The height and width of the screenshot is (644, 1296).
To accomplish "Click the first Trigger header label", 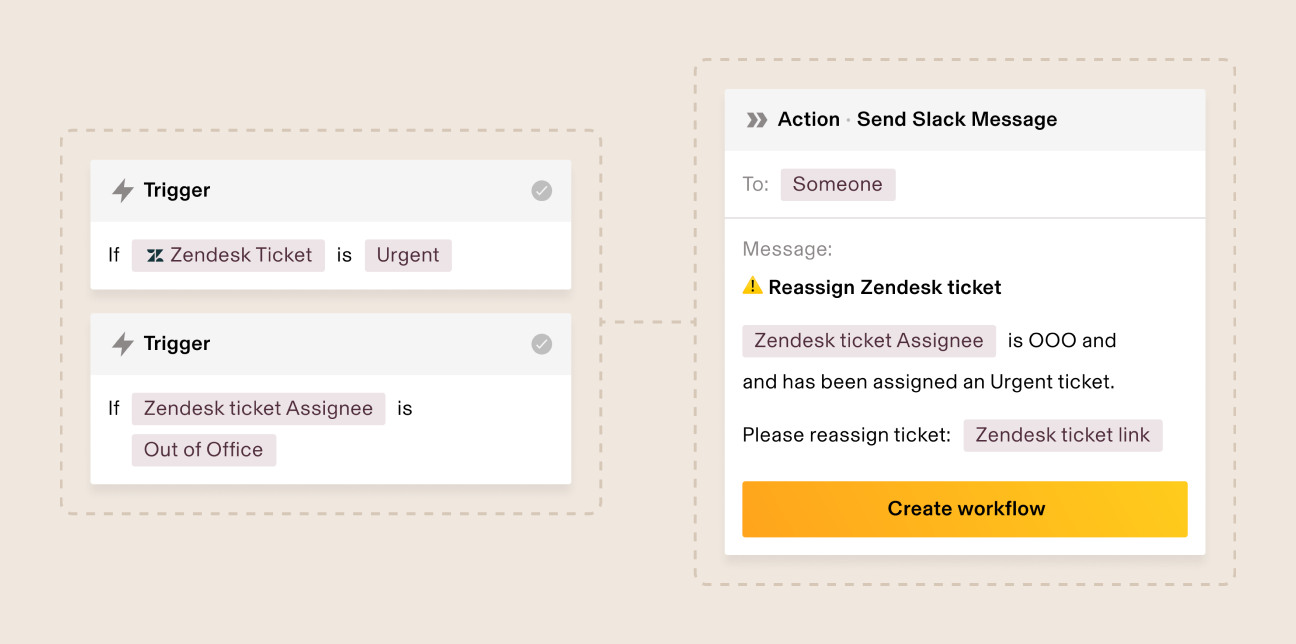I will pos(177,191).
